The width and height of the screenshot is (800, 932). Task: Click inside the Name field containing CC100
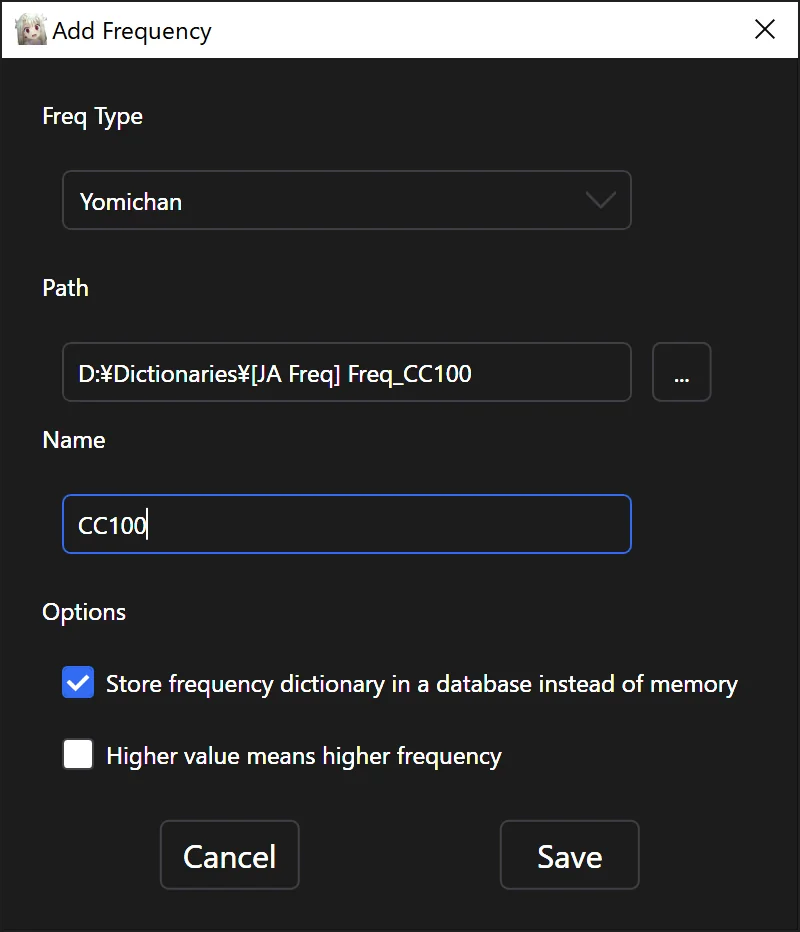tap(347, 524)
